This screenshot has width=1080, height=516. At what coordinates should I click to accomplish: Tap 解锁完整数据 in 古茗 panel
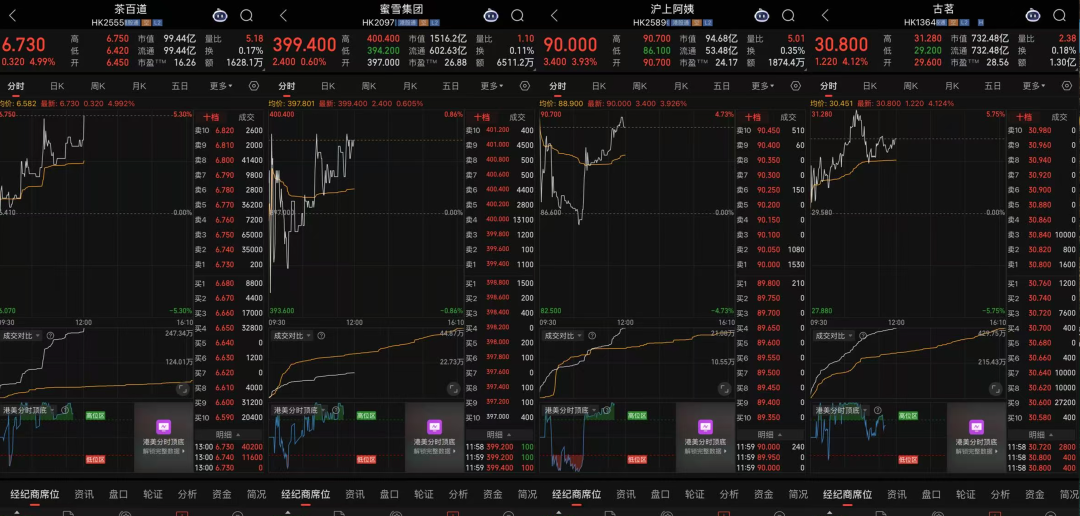click(x=975, y=452)
